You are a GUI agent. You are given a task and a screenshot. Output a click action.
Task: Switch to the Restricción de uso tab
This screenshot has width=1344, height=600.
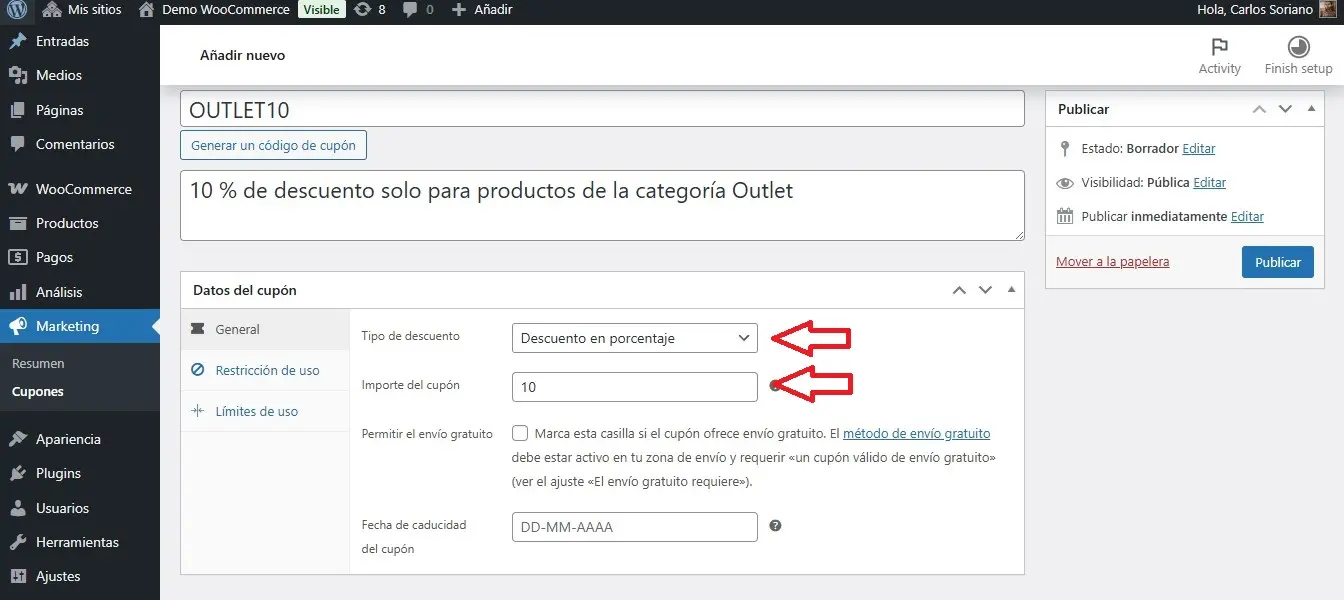[267, 370]
